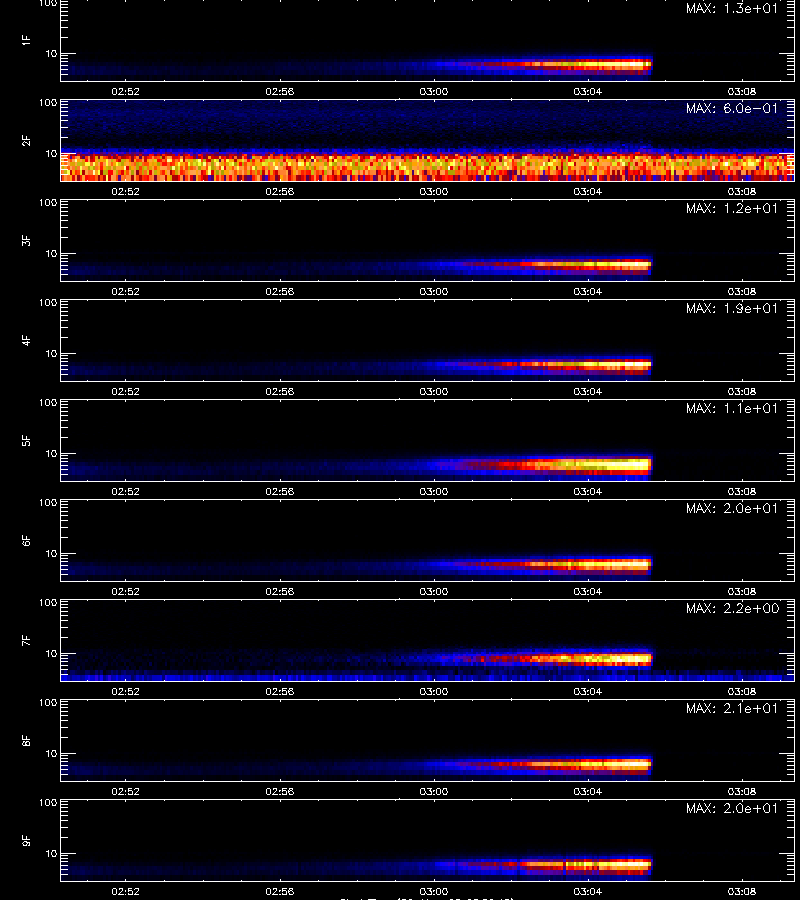Select the MAX: 2.1e+01 readout
The width and height of the screenshot is (800, 900).
(x=732, y=708)
